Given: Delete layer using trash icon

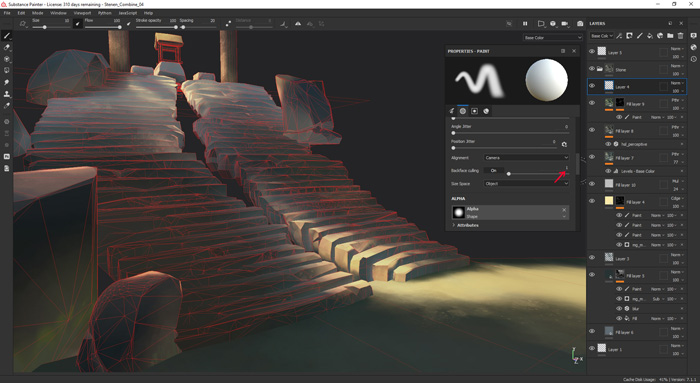Looking at the screenshot, I should (680, 36).
